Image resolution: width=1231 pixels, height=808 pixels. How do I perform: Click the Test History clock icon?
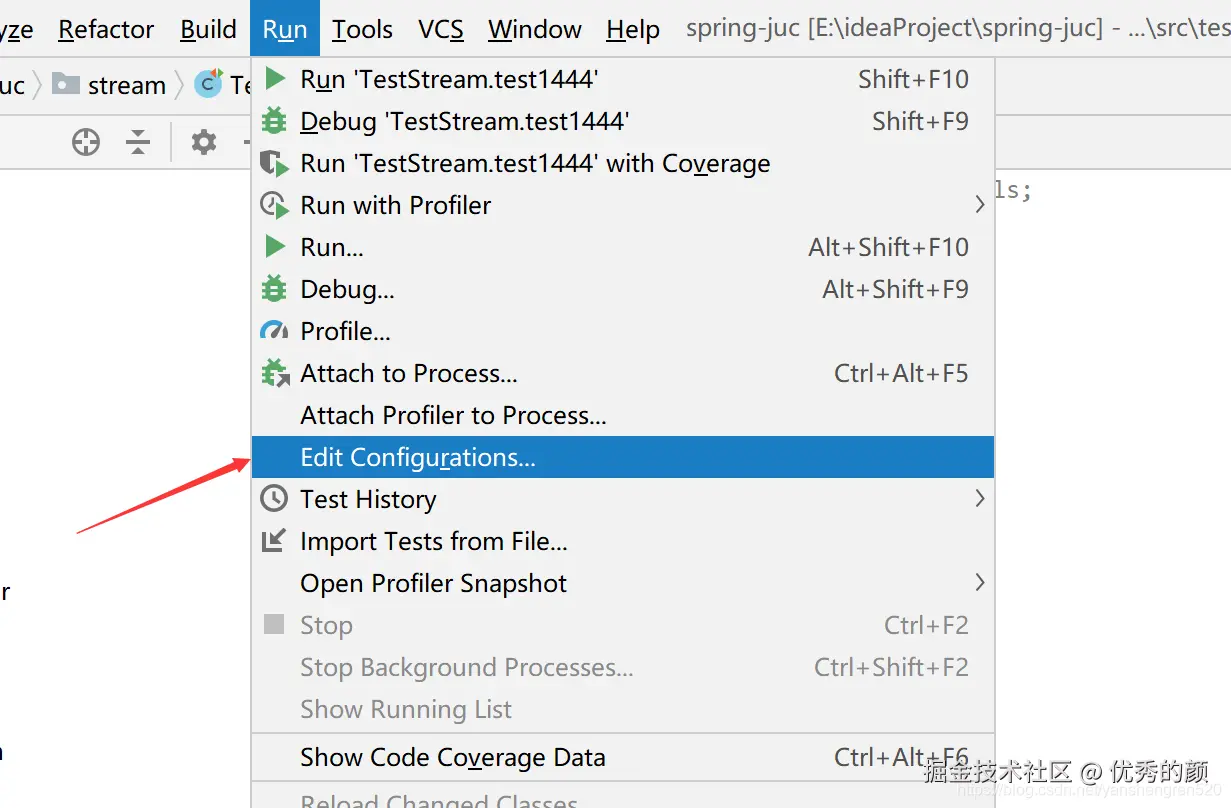point(274,499)
